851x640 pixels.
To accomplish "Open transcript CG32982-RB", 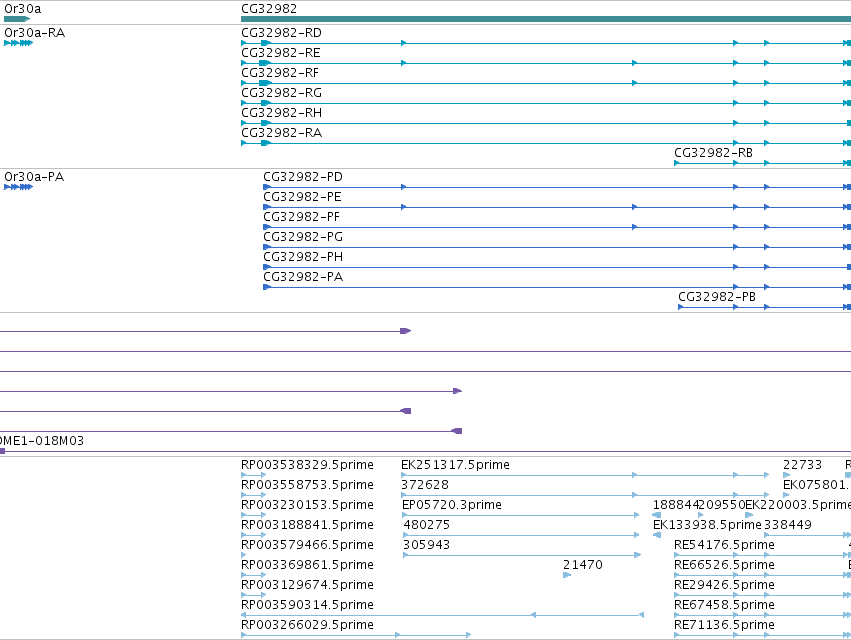I will click(713, 153).
